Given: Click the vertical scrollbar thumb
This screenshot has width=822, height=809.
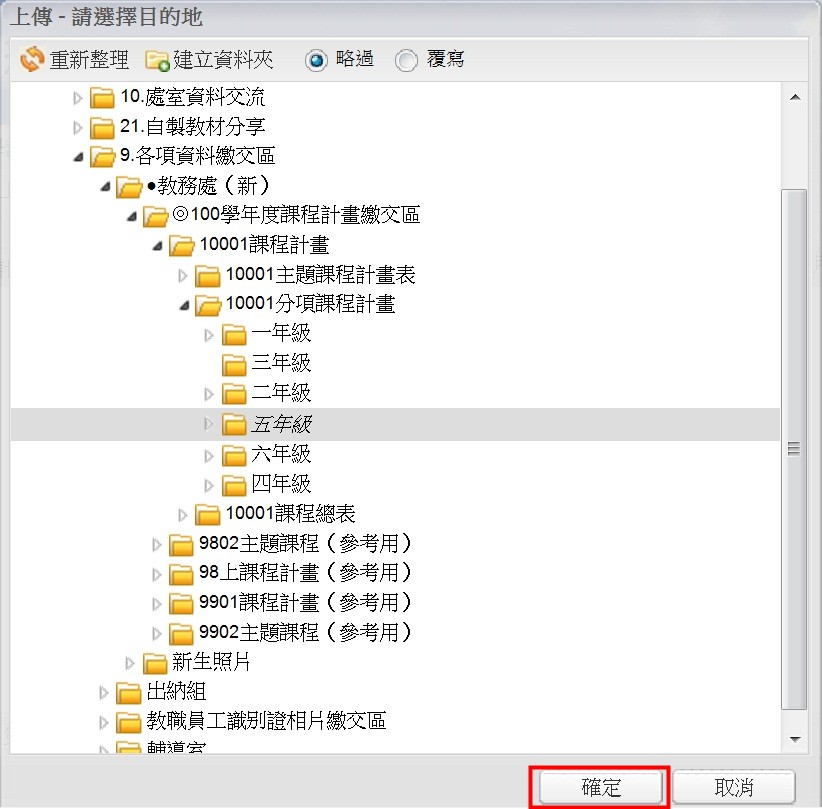Looking at the screenshot, I should pyautogui.click(x=795, y=450).
